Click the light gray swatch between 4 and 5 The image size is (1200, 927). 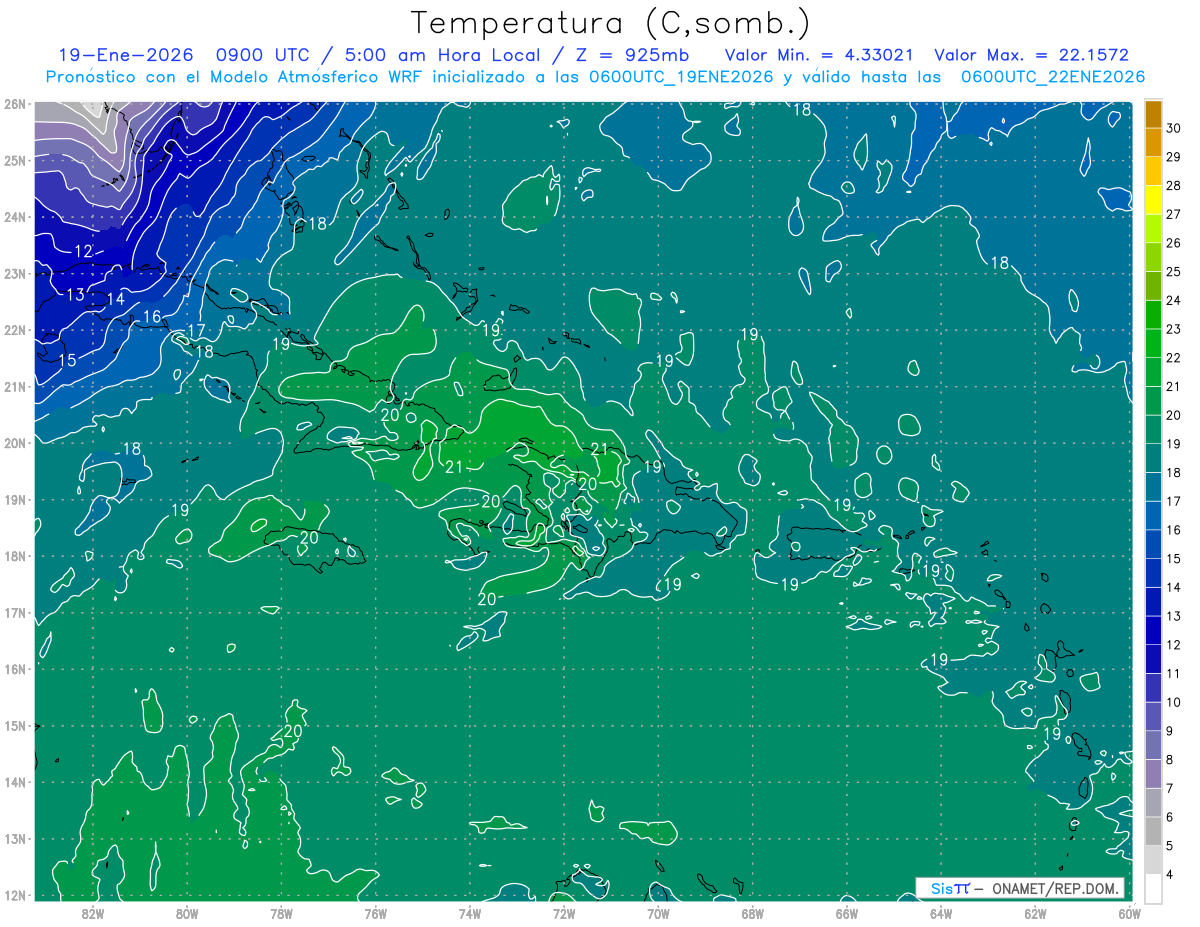[1153, 860]
